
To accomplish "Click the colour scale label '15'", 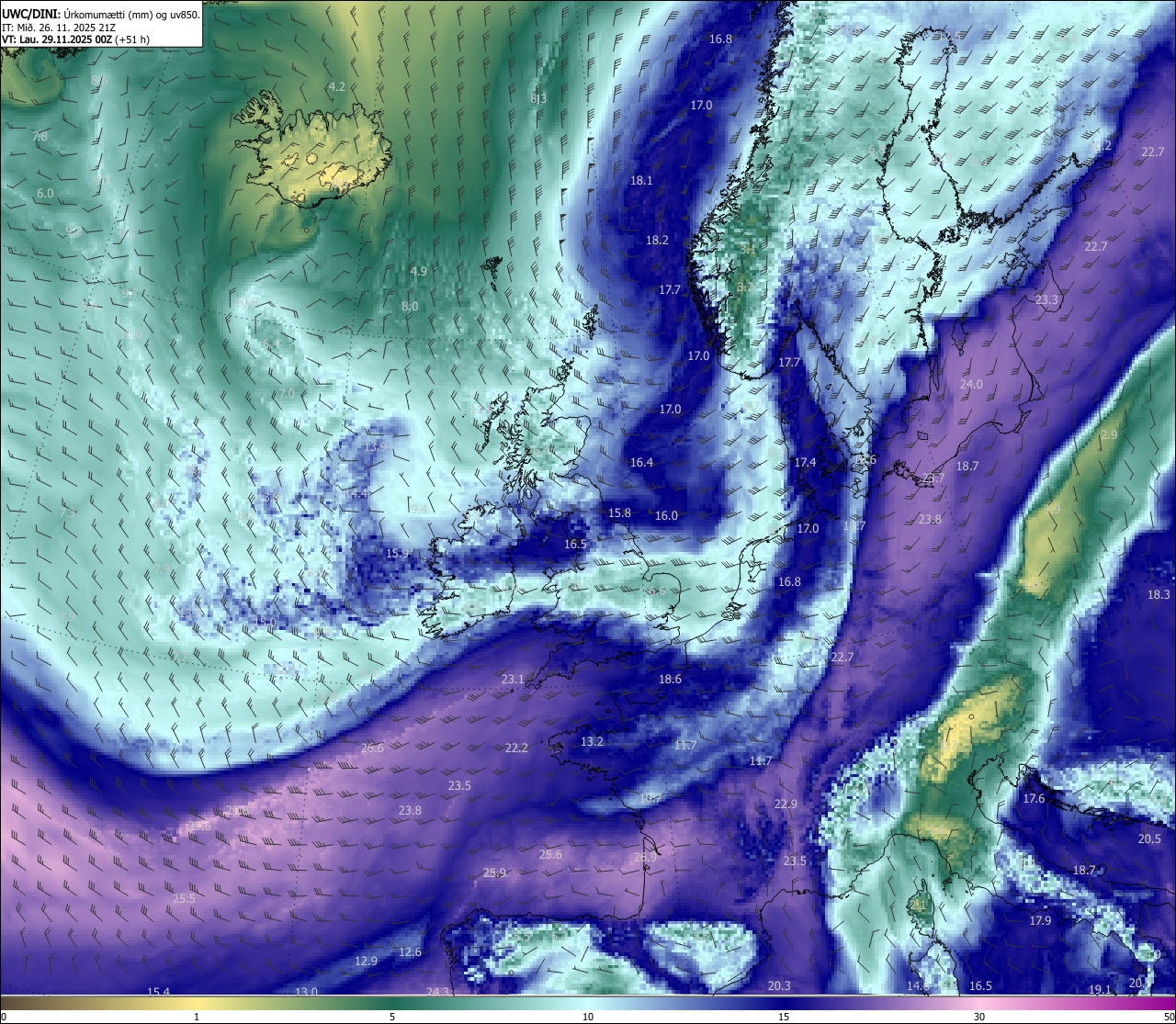I will [x=784, y=1017].
